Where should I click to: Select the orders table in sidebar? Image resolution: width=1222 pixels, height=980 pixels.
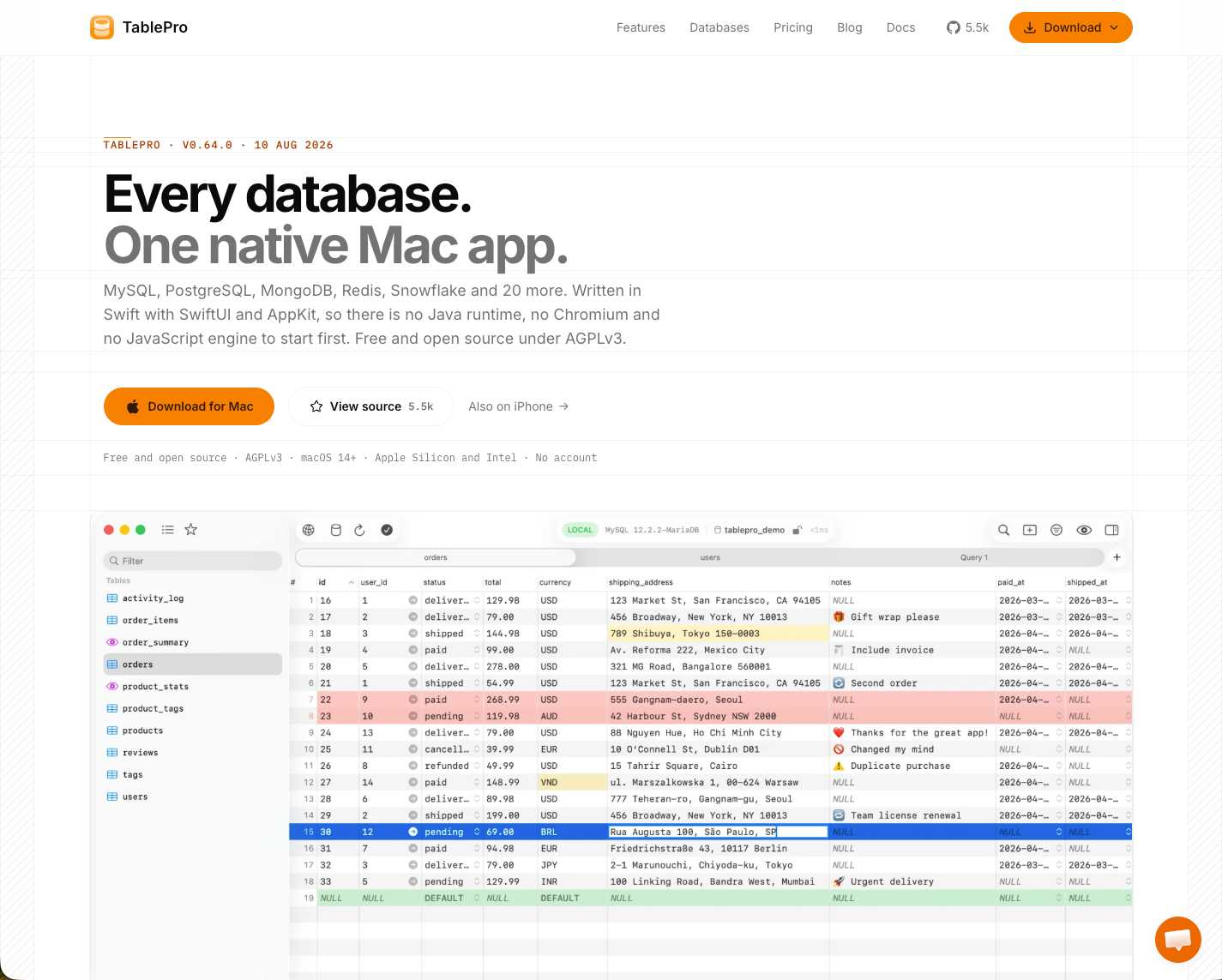(193, 664)
